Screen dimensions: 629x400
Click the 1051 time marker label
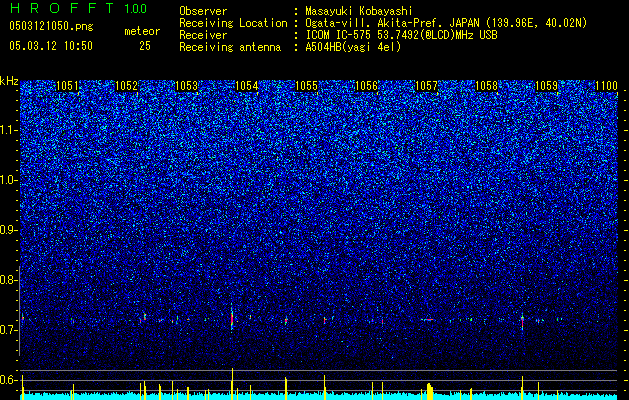pyautogui.click(x=67, y=86)
